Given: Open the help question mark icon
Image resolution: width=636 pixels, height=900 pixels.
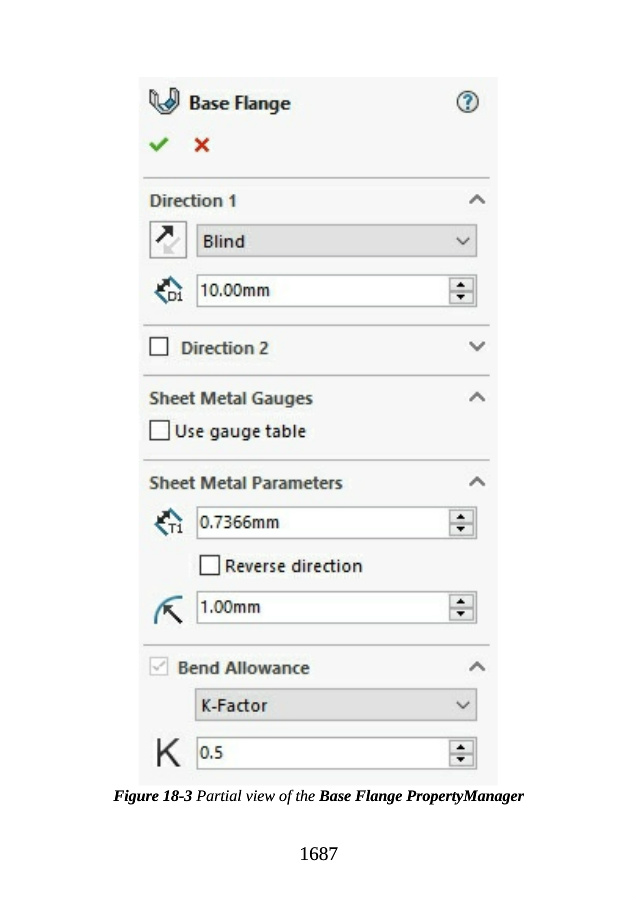Looking at the screenshot, I should click(x=467, y=102).
